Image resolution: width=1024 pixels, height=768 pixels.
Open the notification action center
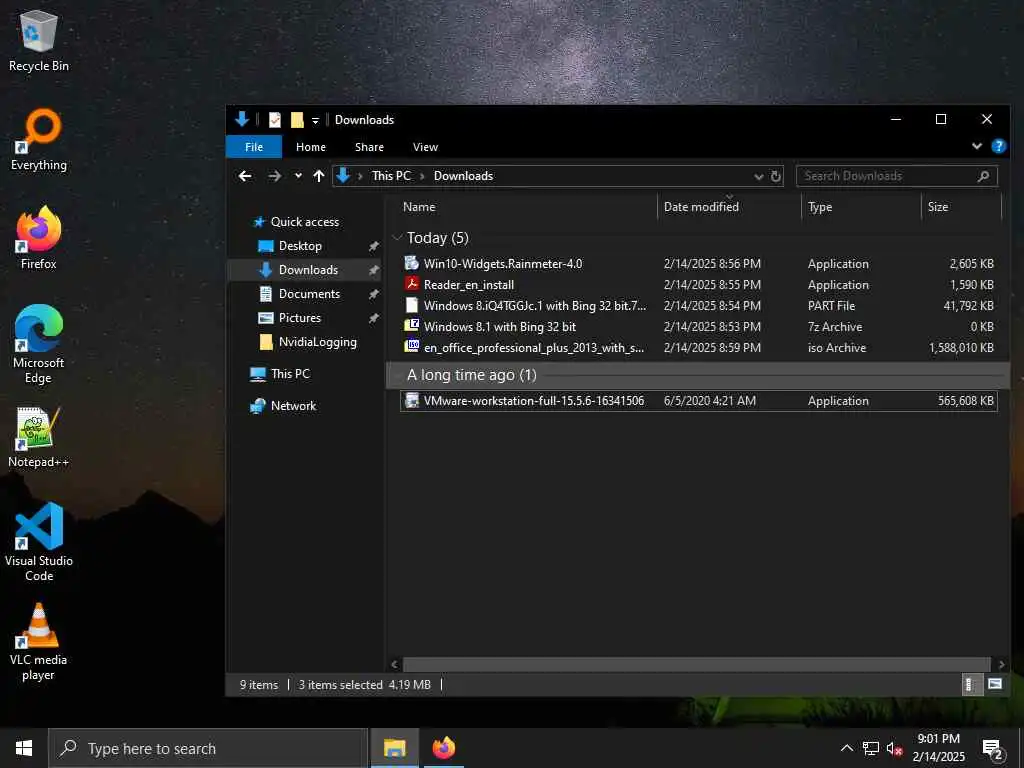(x=993, y=750)
